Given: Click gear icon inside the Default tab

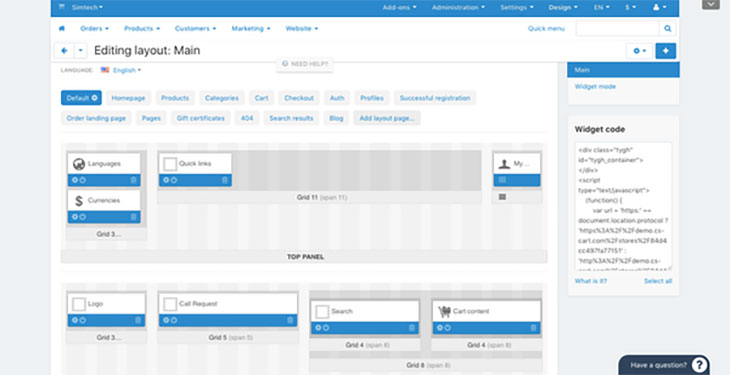Looking at the screenshot, I should [x=95, y=98].
